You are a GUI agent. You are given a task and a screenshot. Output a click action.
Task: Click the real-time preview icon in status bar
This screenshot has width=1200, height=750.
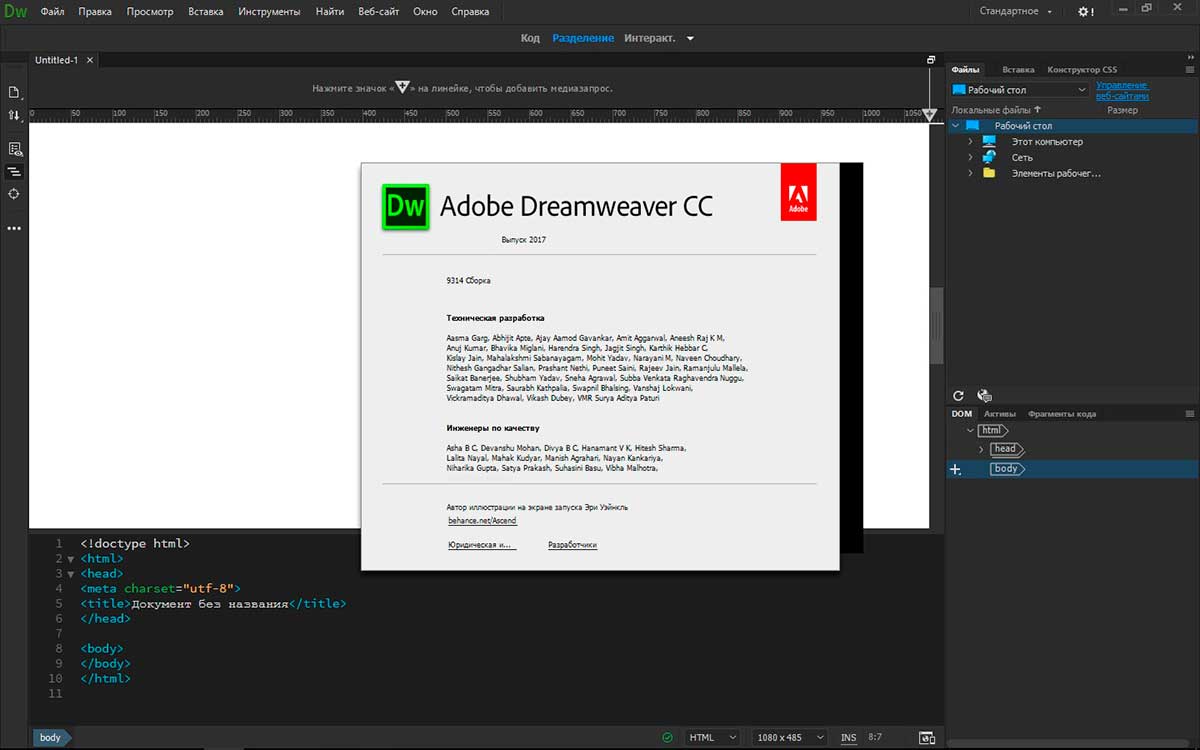927,738
